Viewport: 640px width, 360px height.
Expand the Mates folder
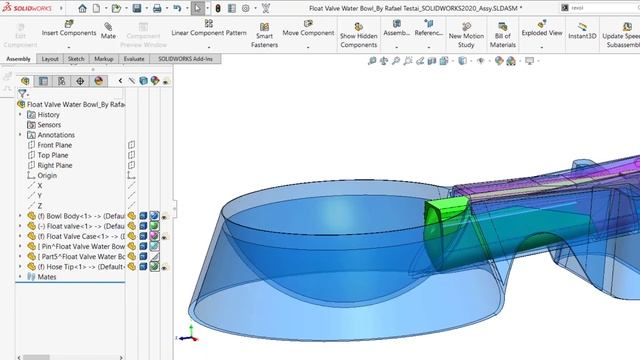tap(20, 277)
